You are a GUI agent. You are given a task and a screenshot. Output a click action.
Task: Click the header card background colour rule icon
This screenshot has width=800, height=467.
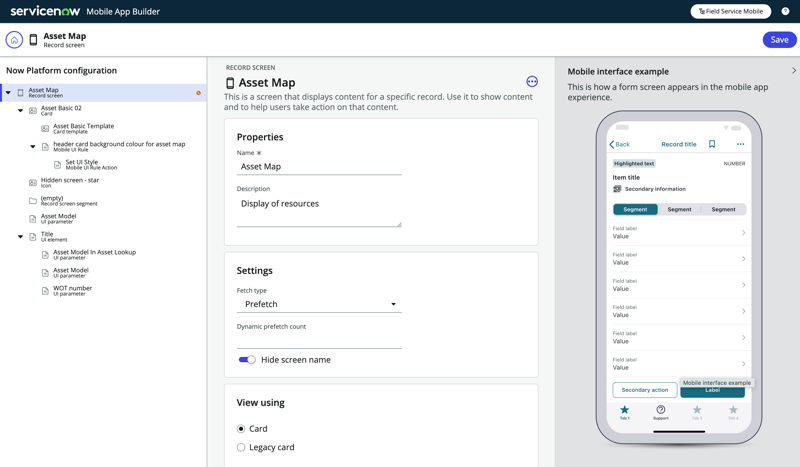click(45, 147)
